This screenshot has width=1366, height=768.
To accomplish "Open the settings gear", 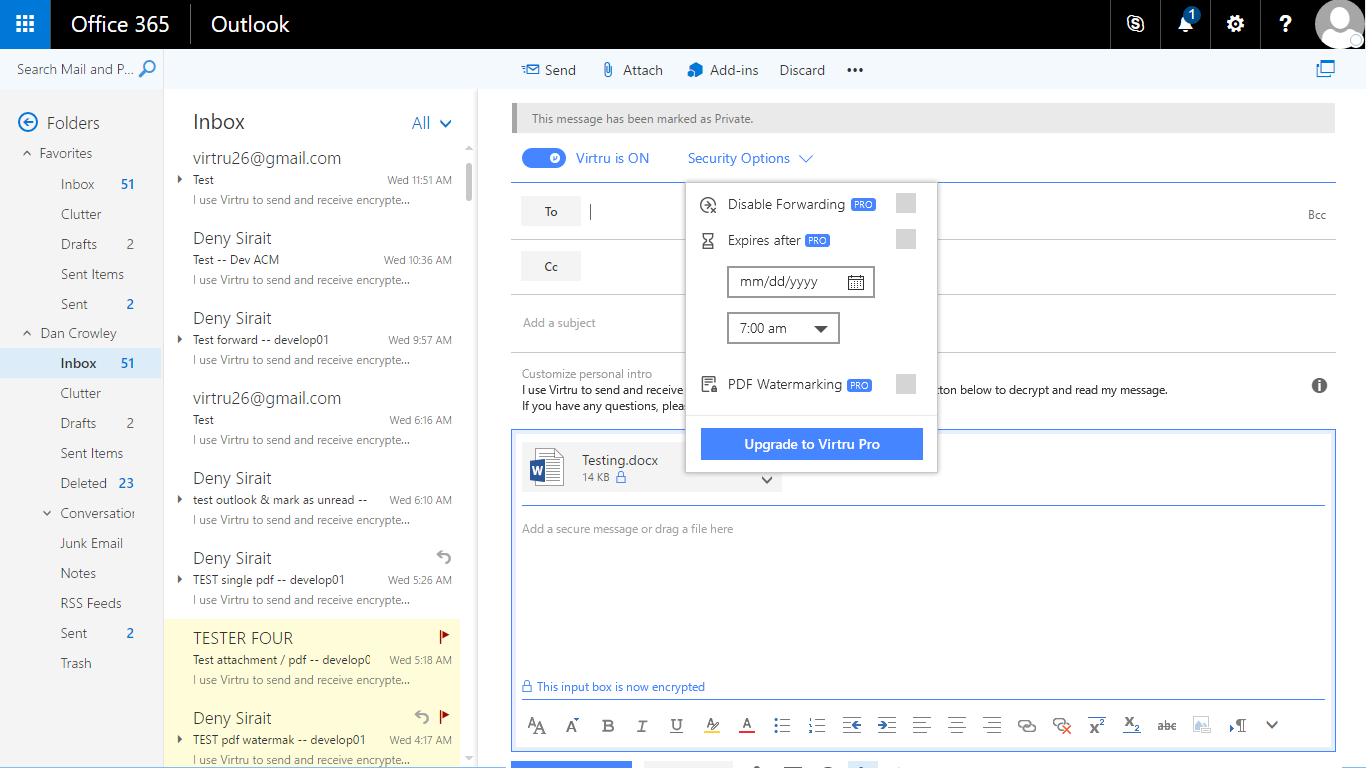I will (x=1235, y=24).
